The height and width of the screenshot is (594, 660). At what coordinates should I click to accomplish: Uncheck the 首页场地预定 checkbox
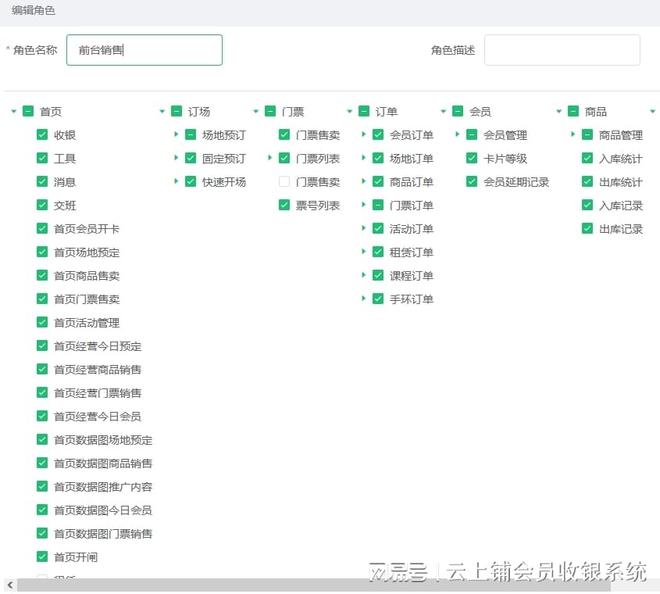42,252
